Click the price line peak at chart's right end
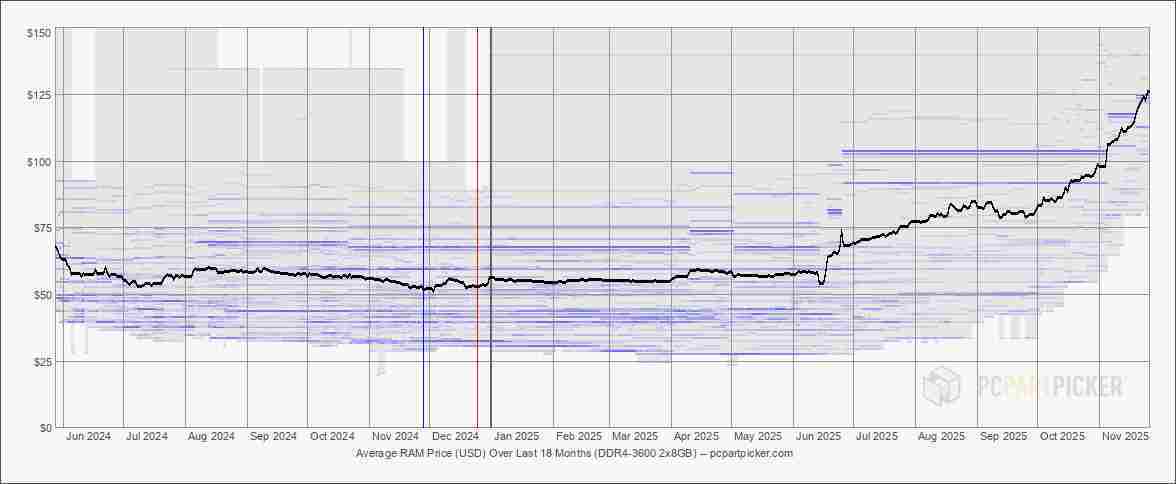 point(1148,92)
